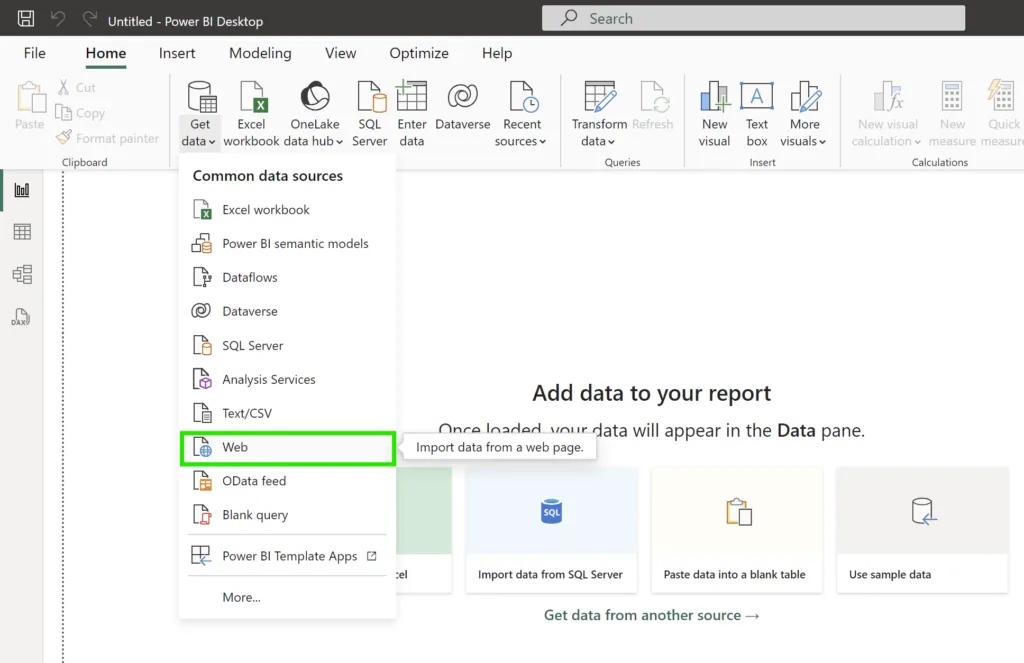
Task: Switch to Model view in sidebar
Action: pyautogui.click(x=22, y=274)
